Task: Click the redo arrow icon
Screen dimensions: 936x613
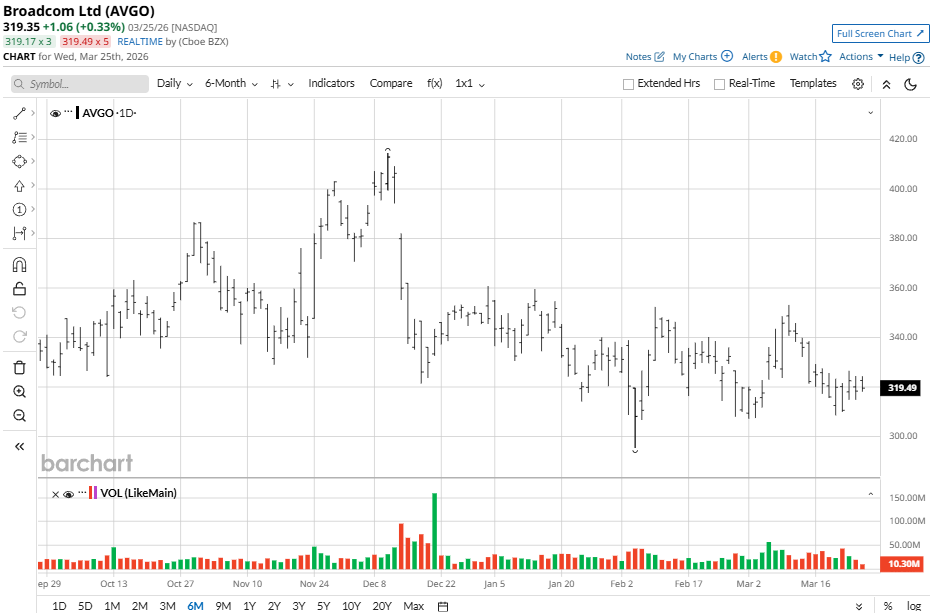Action: (19, 337)
